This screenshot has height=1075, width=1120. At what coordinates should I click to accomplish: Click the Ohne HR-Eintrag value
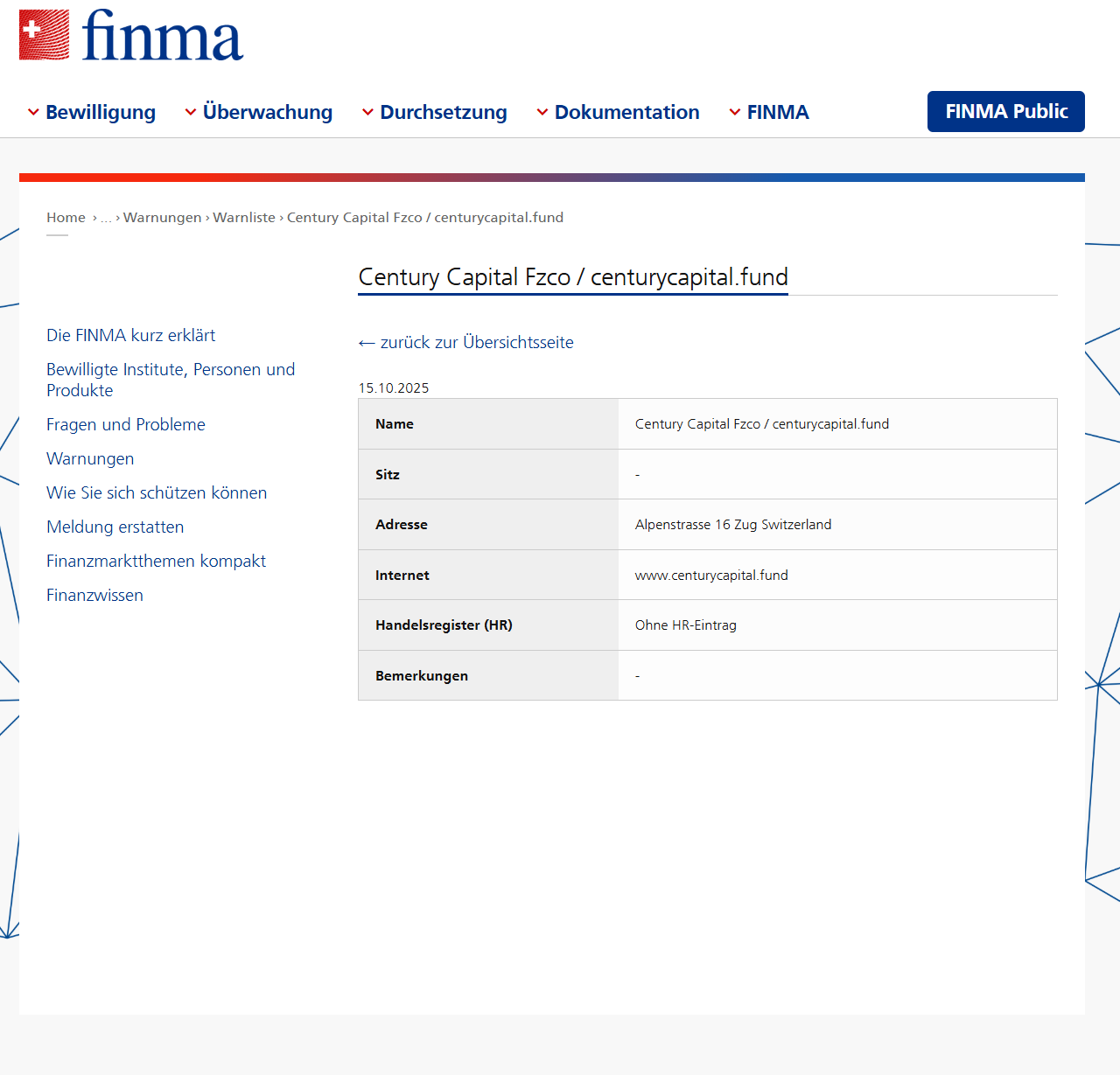(x=686, y=625)
